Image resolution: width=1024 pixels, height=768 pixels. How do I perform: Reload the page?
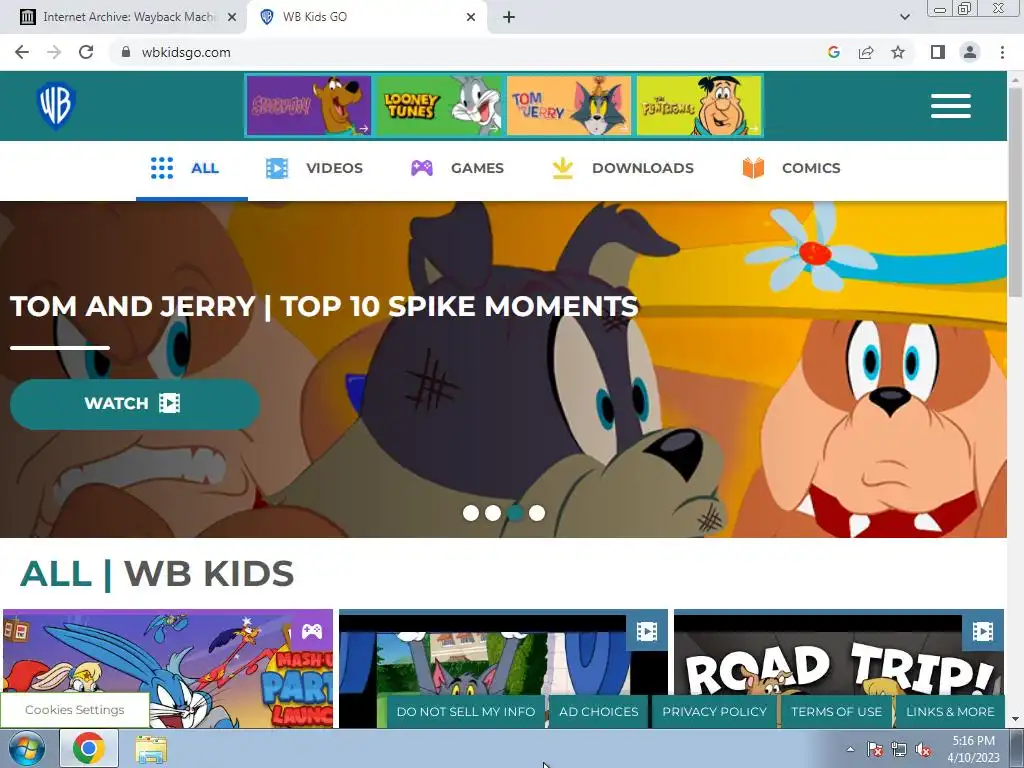(86, 52)
